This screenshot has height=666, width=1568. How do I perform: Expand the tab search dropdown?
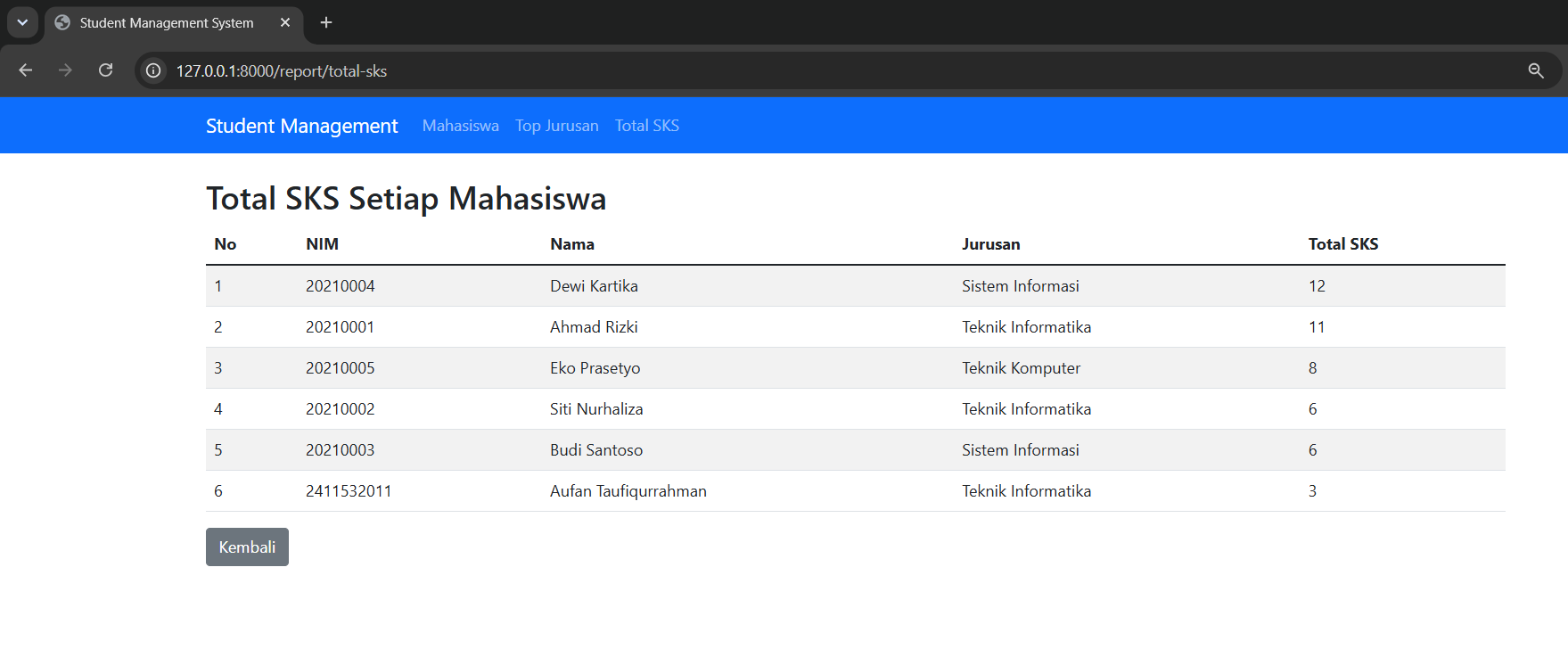(x=22, y=22)
